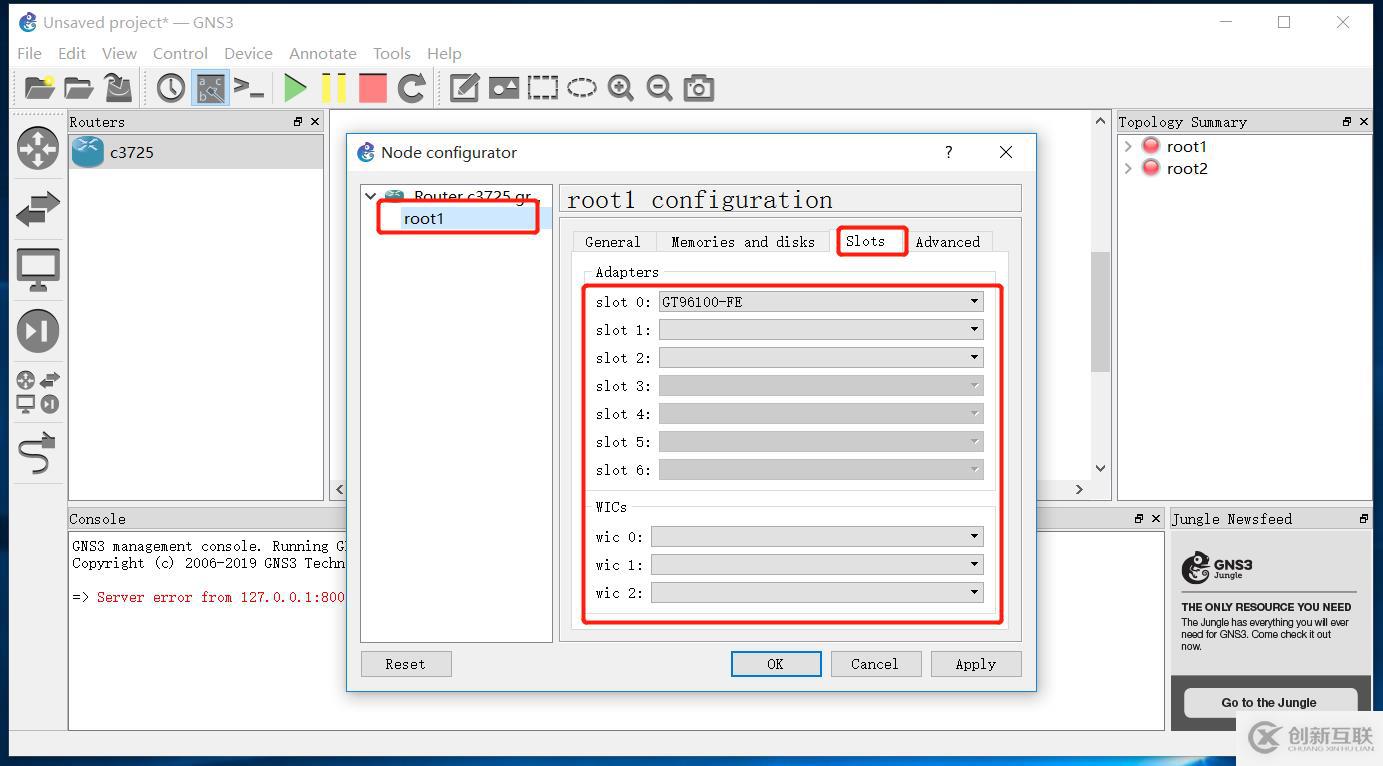Click the Cancel button

tap(875, 664)
